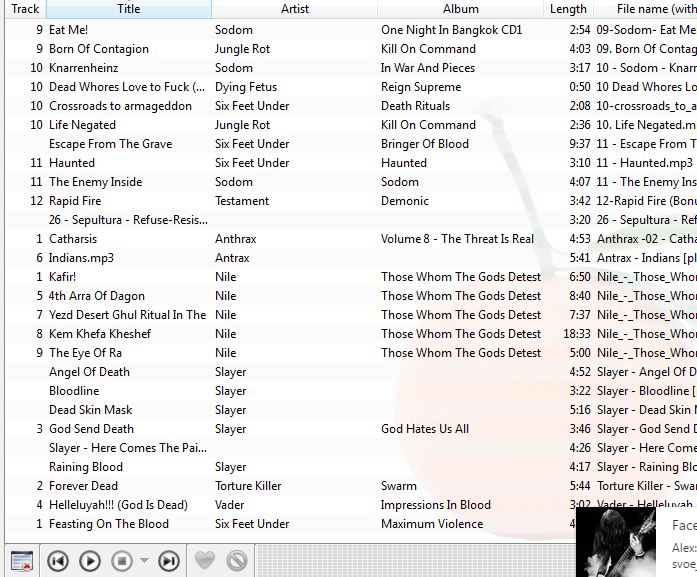Select "The Enemy Inside" title

[96, 182]
